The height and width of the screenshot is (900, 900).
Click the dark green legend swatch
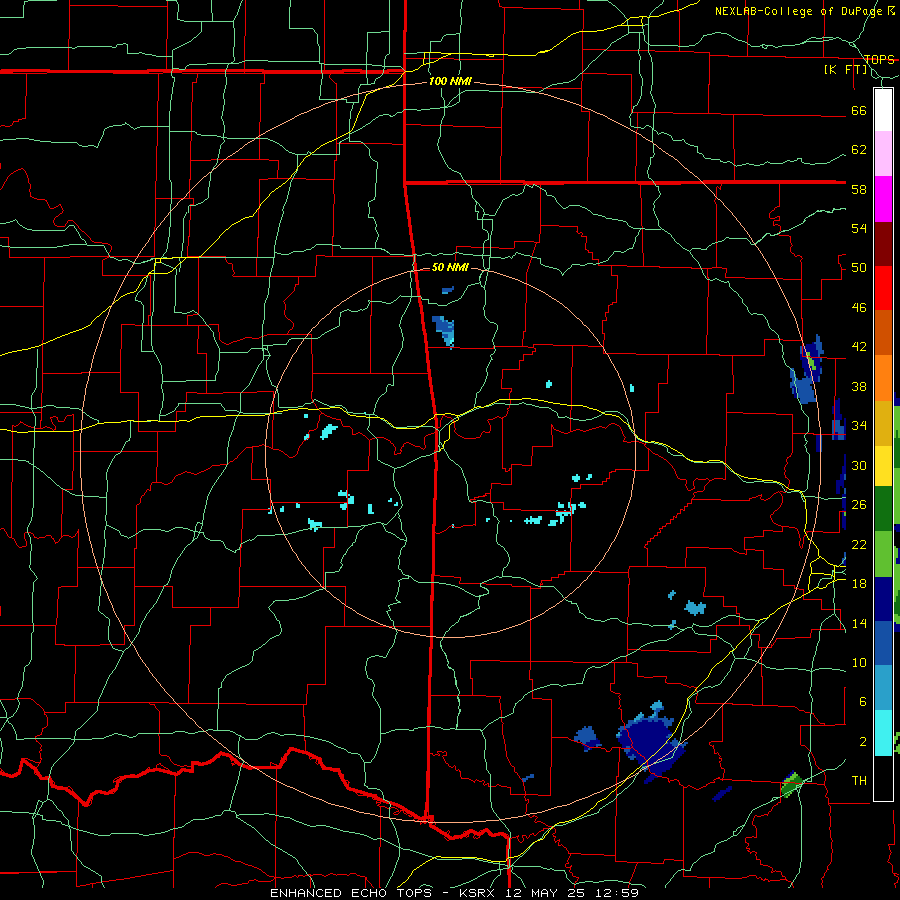point(883,509)
